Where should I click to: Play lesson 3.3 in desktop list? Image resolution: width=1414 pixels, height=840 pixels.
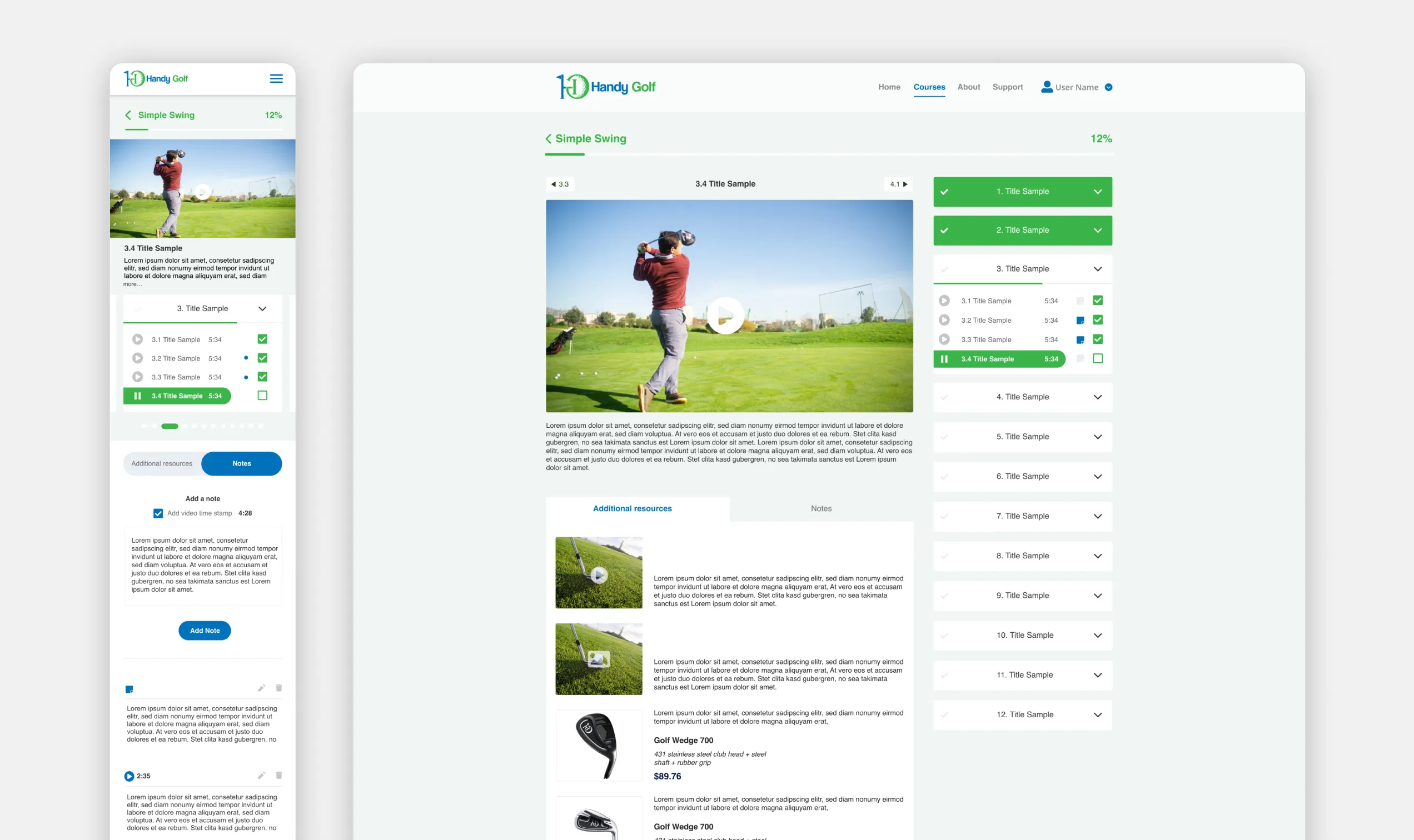click(944, 339)
